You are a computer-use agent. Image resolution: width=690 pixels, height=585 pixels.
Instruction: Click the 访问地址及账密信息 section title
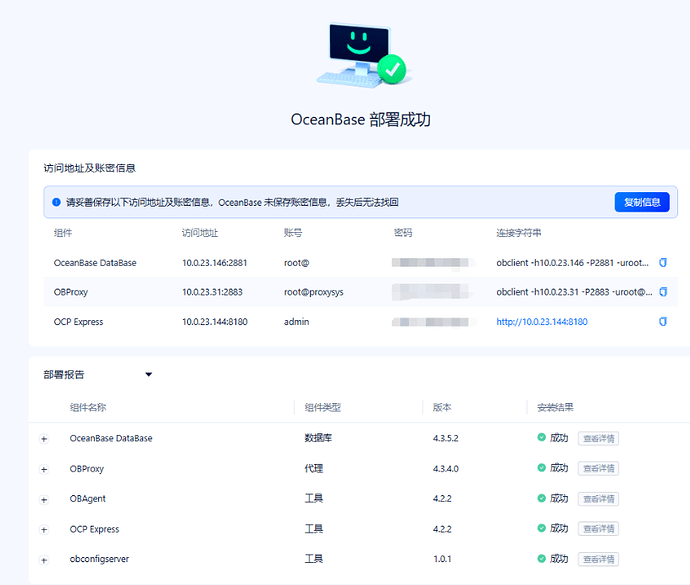89,168
